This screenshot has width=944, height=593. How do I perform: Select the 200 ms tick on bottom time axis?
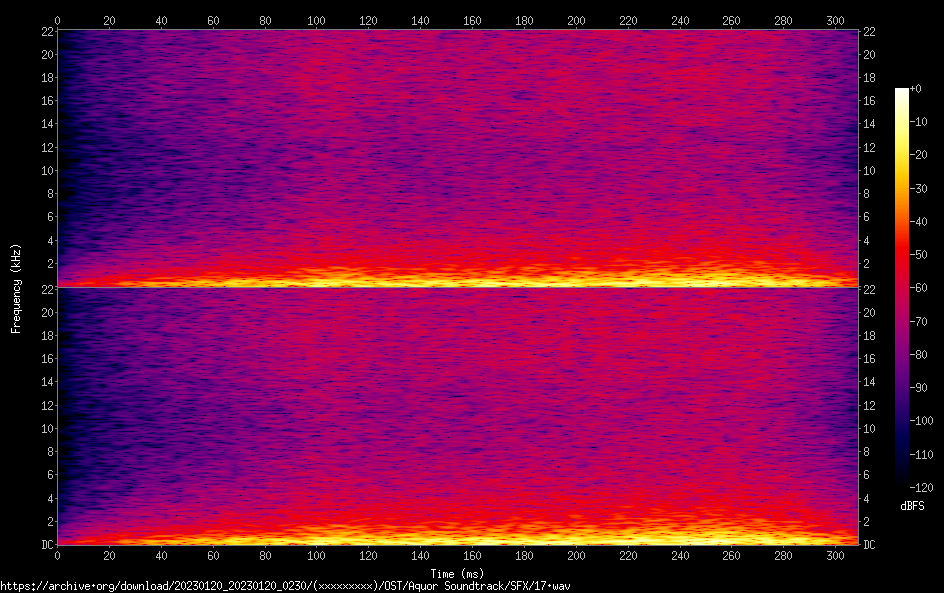(576, 556)
